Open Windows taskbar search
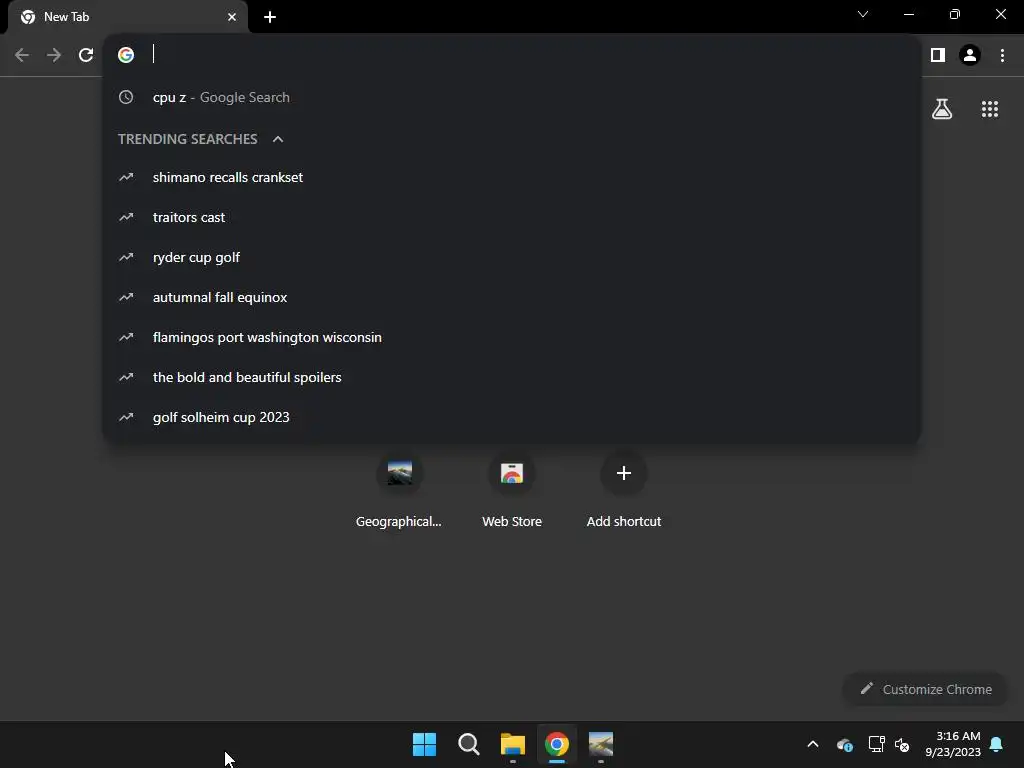The width and height of the screenshot is (1024, 768). coord(469,744)
